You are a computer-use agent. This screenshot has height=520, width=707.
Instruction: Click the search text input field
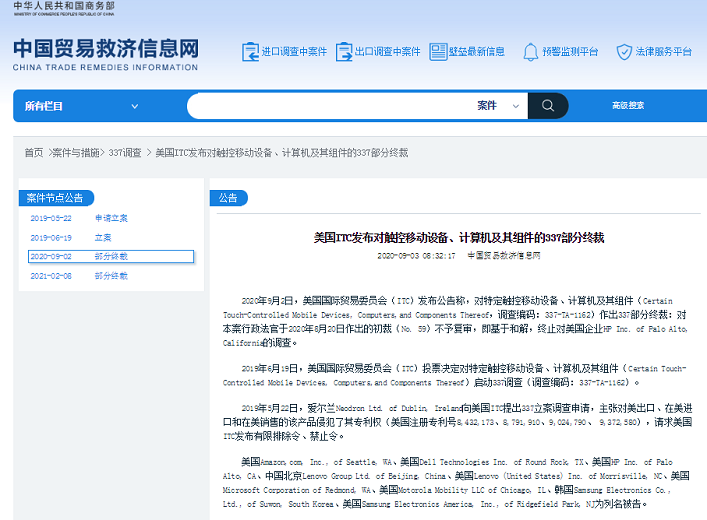point(331,106)
